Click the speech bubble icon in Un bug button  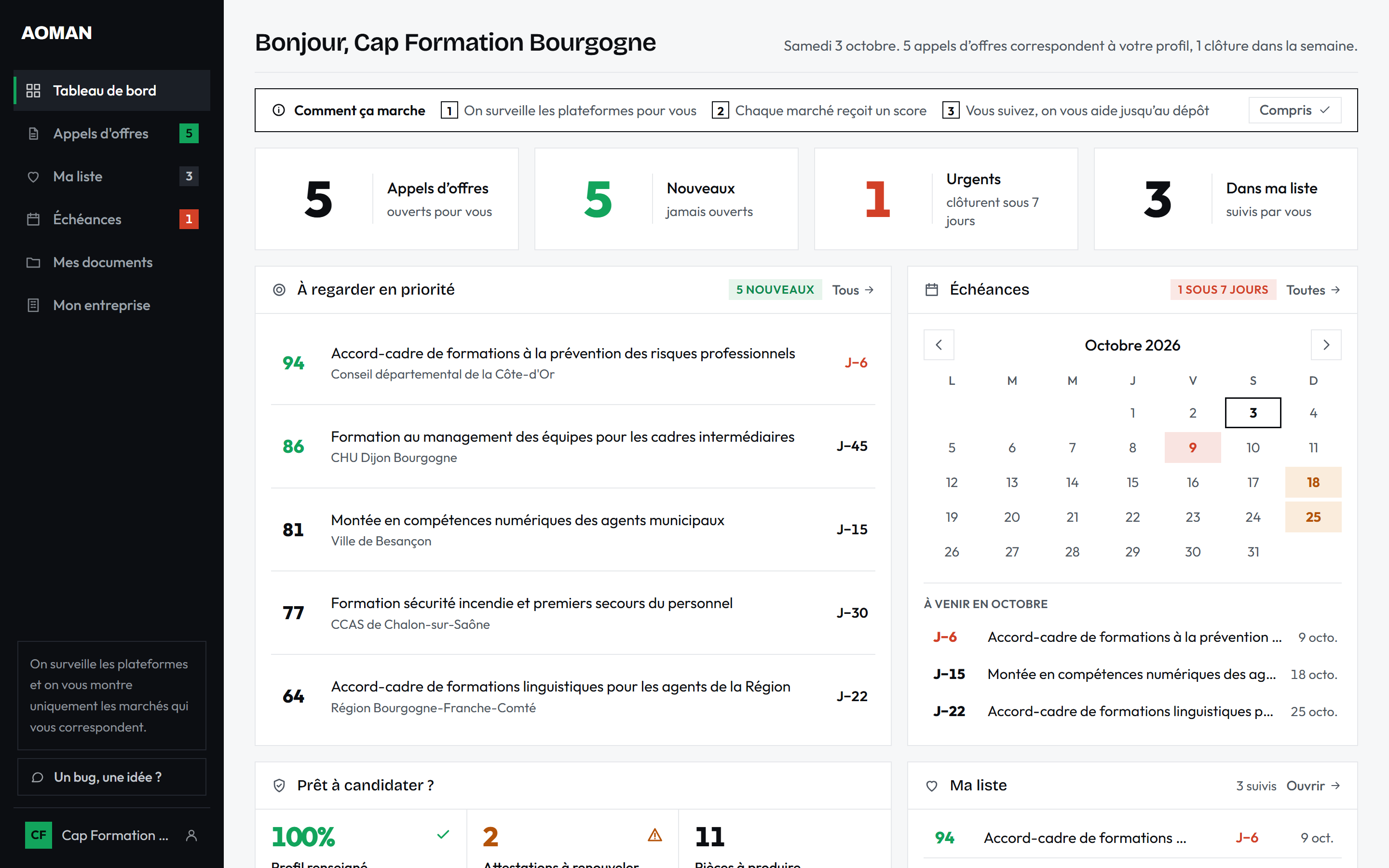[x=37, y=777]
